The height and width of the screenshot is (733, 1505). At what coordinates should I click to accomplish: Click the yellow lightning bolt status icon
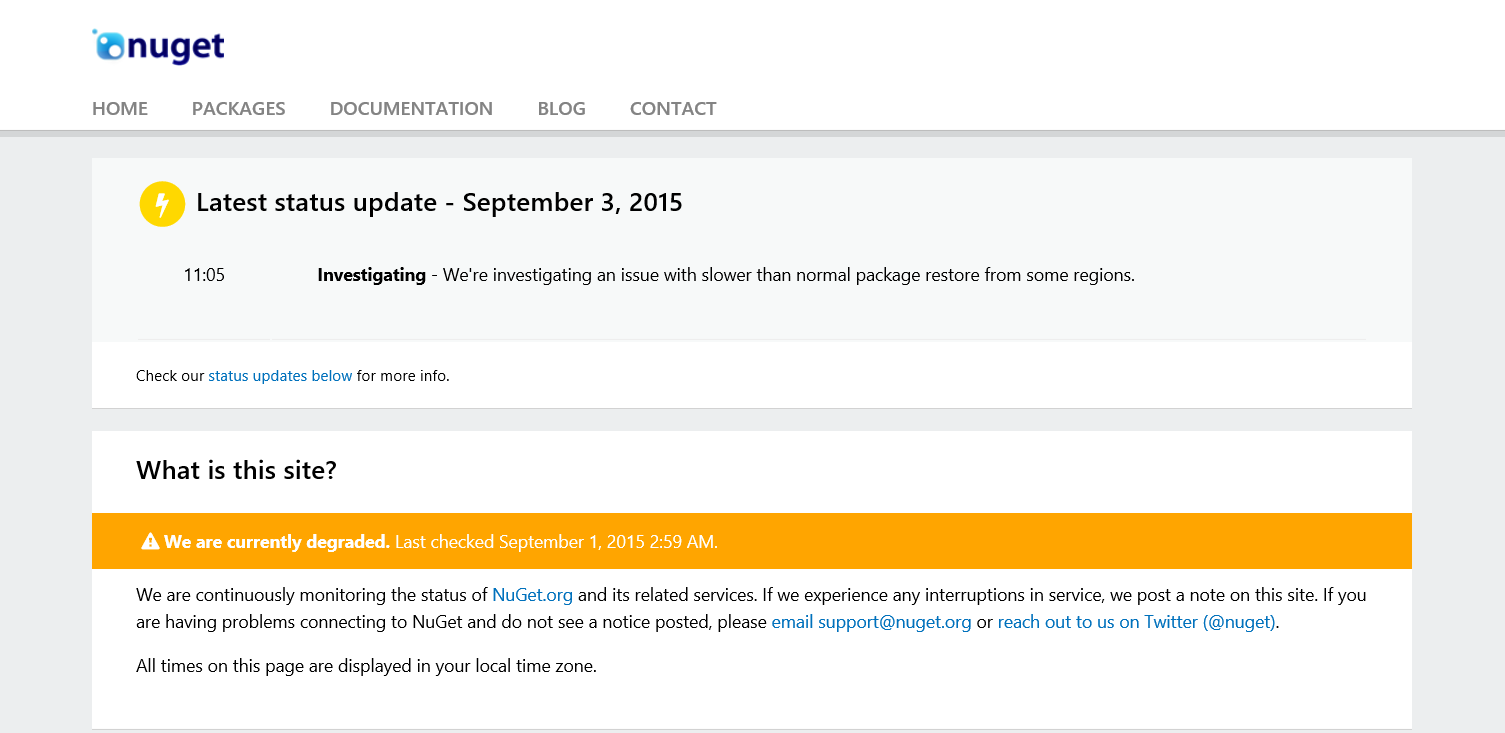click(x=162, y=204)
